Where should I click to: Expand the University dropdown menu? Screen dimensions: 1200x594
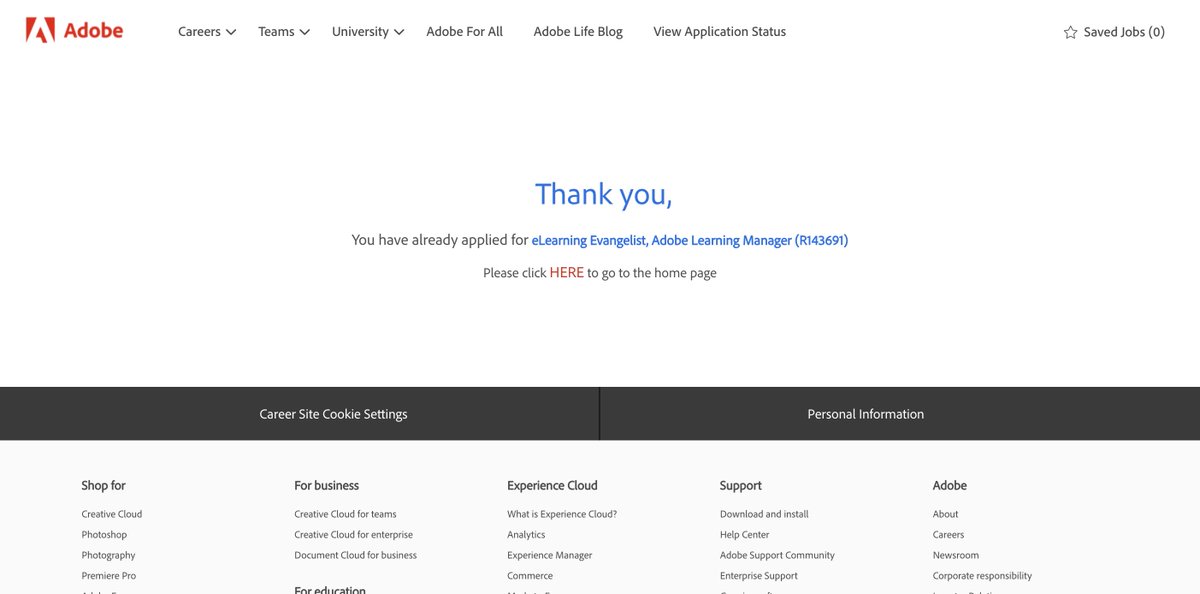pyautogui.click(x=368, y=32)
